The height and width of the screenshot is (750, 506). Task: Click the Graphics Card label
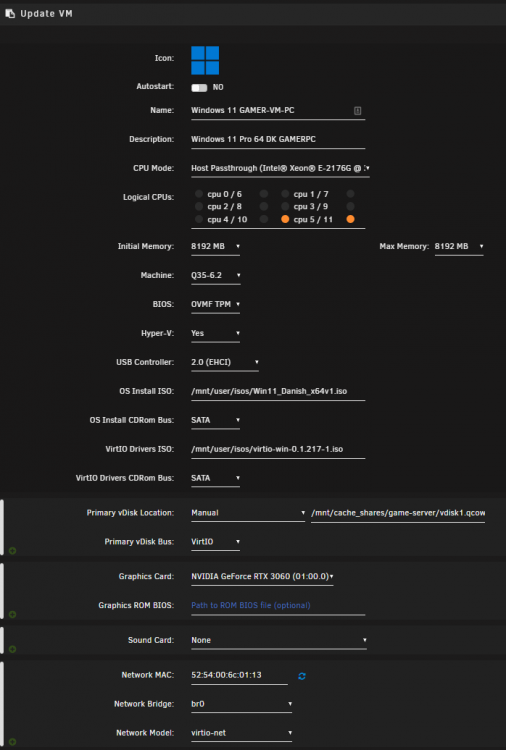pyautogui.click(x=146, y=576)
